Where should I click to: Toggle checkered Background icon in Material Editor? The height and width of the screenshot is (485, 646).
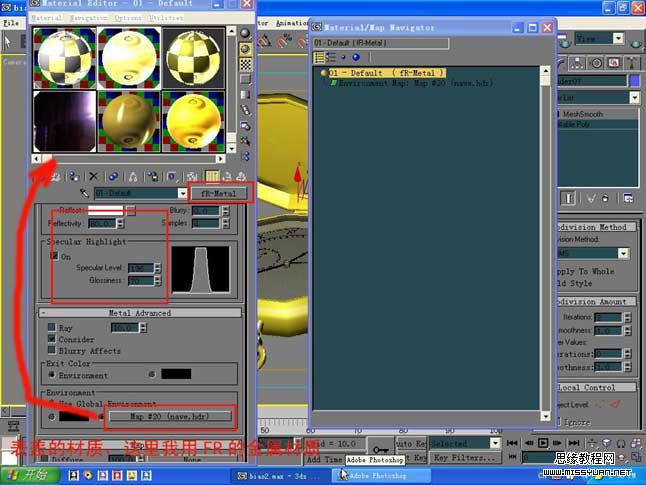pyautogui.click(x=246, y=64)
